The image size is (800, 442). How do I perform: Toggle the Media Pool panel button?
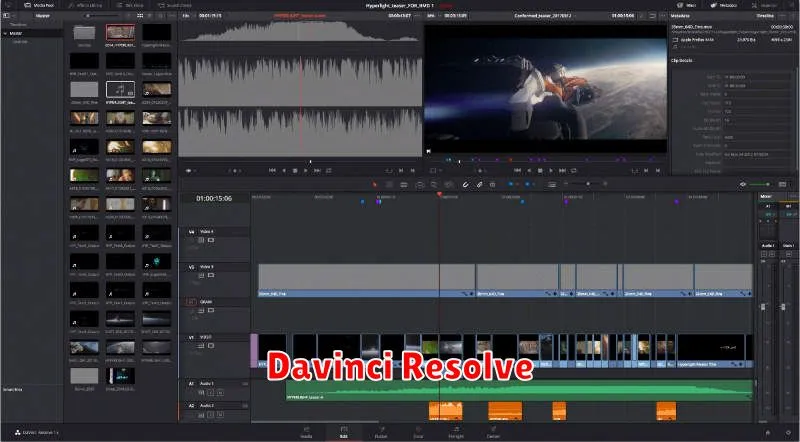tap(39, 5)
